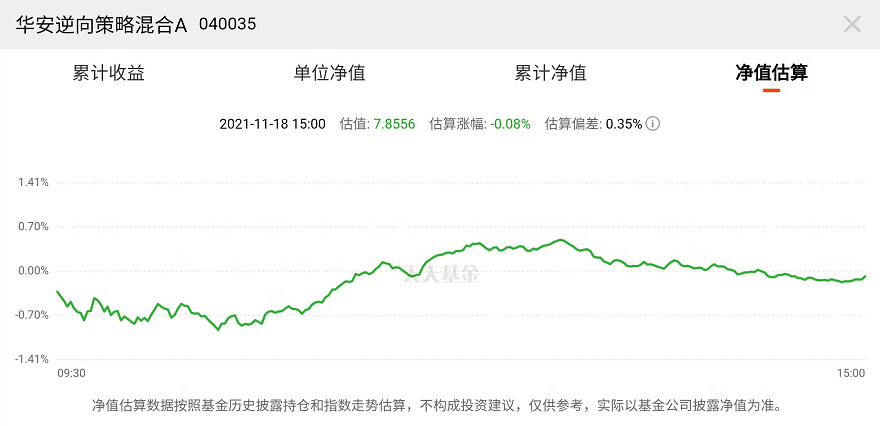Click the 估值 7.8556 value
Viewport: 880px width, 426px height.
(394, 124)
